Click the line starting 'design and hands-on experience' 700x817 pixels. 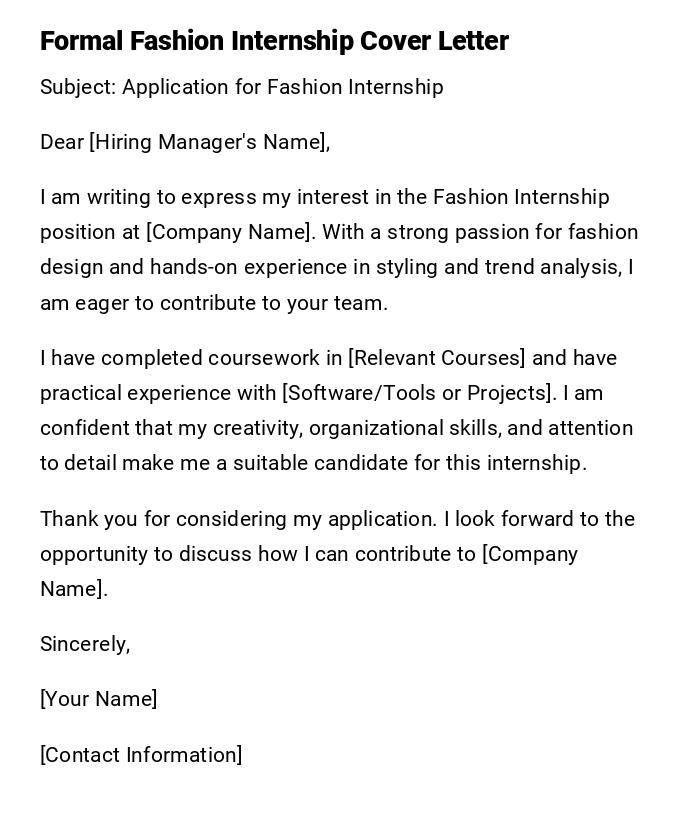[x=336, y=268]
